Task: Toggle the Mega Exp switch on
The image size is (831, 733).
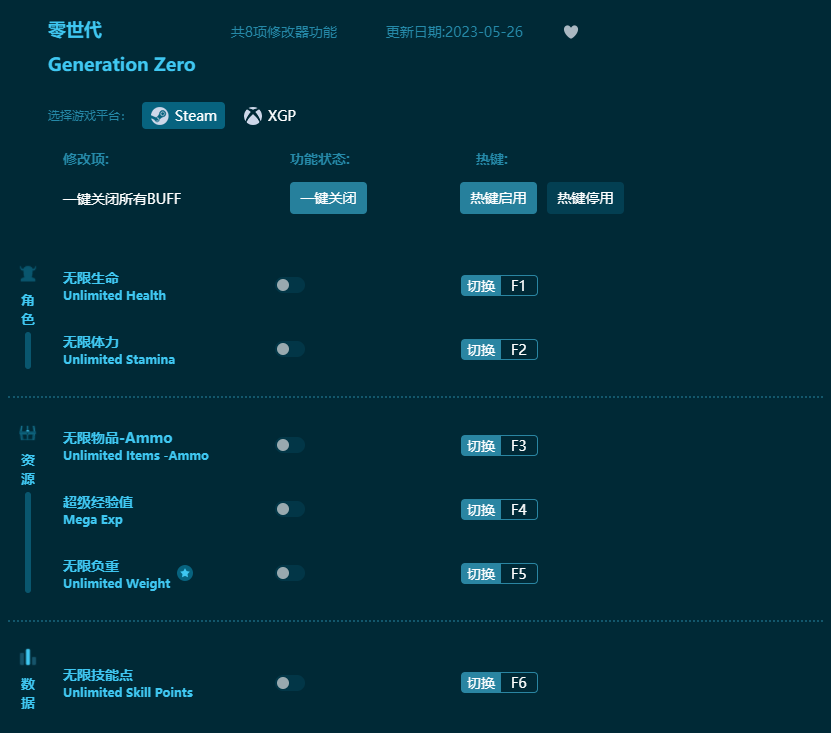Action: (x=290, y=509)
